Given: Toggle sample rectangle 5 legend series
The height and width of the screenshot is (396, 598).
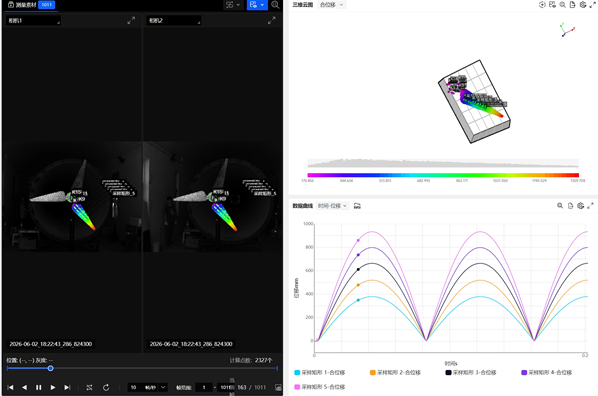Looking at the screenshot, I should point(320,387).
